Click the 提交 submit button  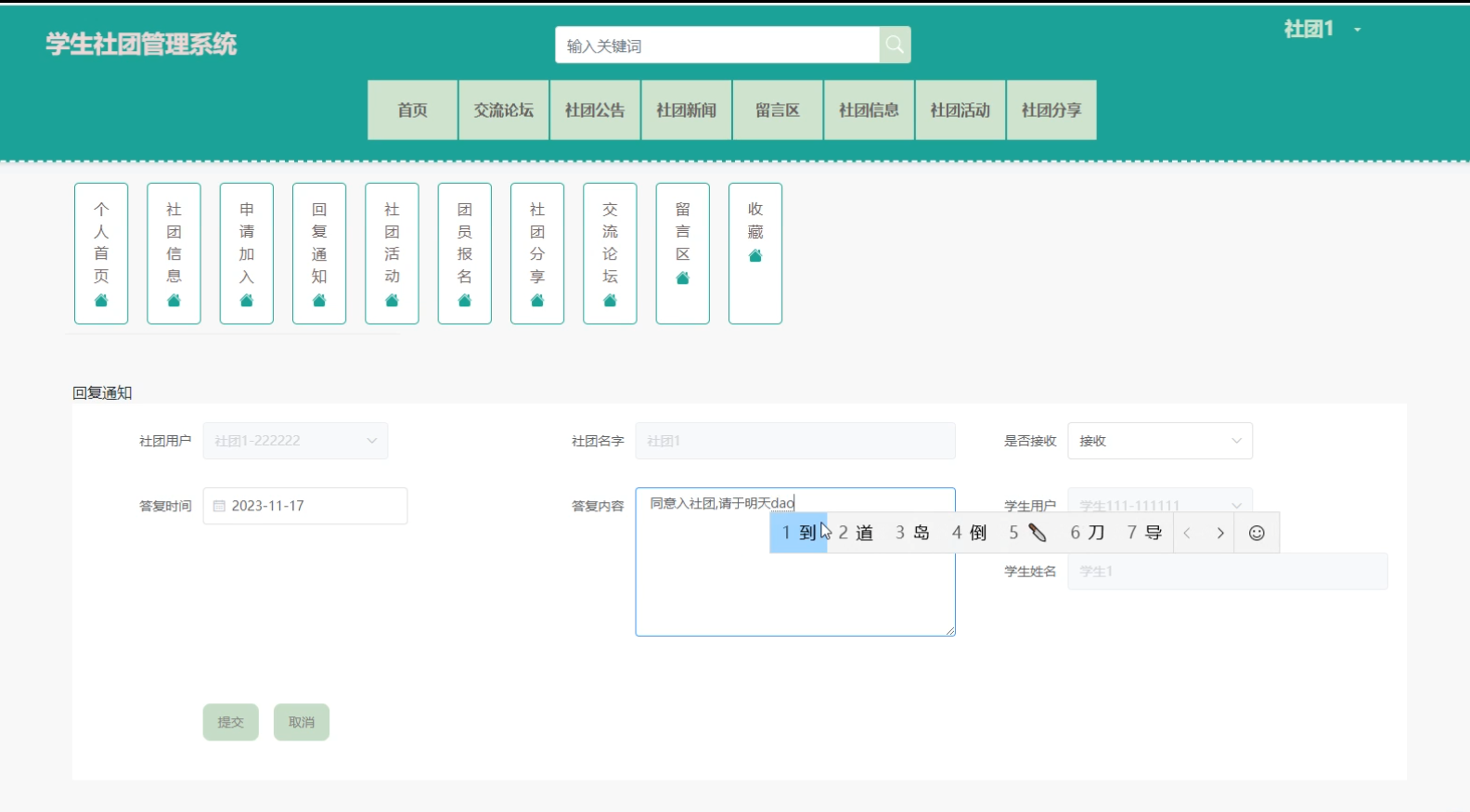tap(231, 722)
